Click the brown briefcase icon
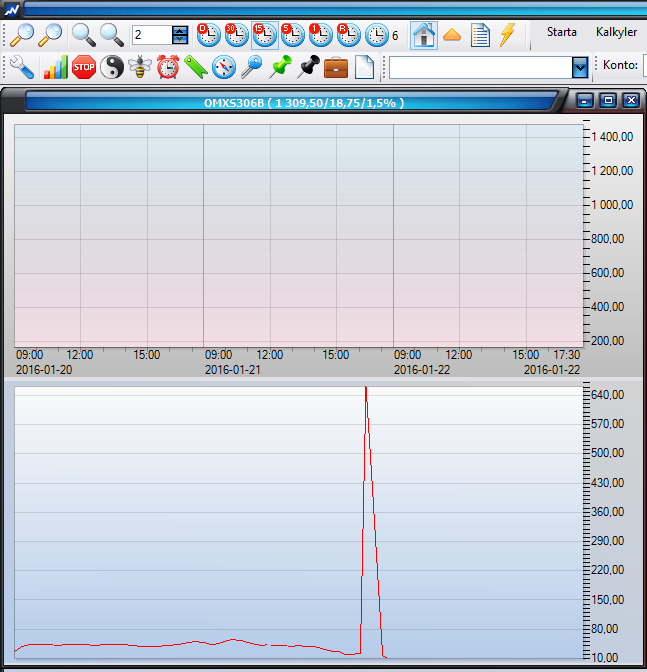Image resolution: width=647 pixels, height=672 pixels. click(336, 68)
